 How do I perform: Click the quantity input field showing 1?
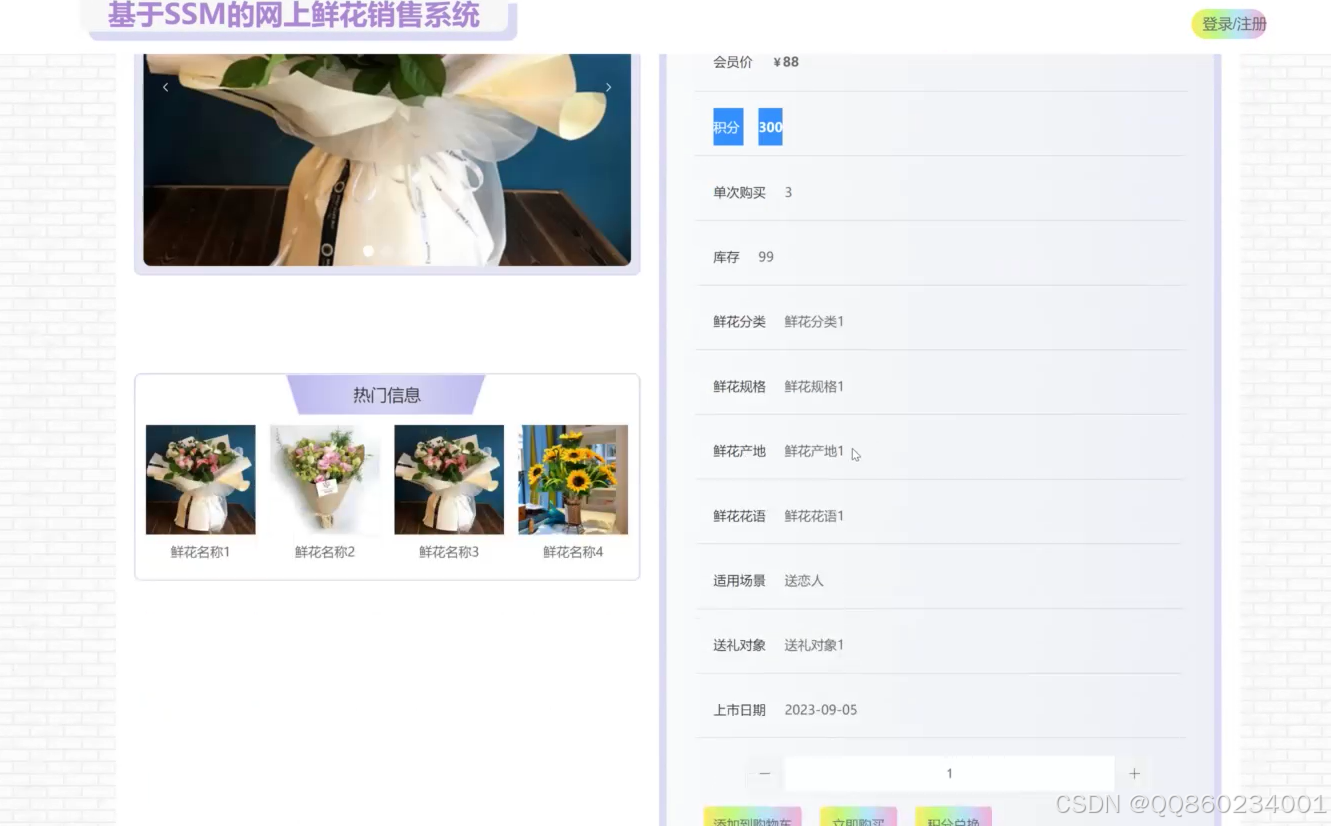[948, 773]
